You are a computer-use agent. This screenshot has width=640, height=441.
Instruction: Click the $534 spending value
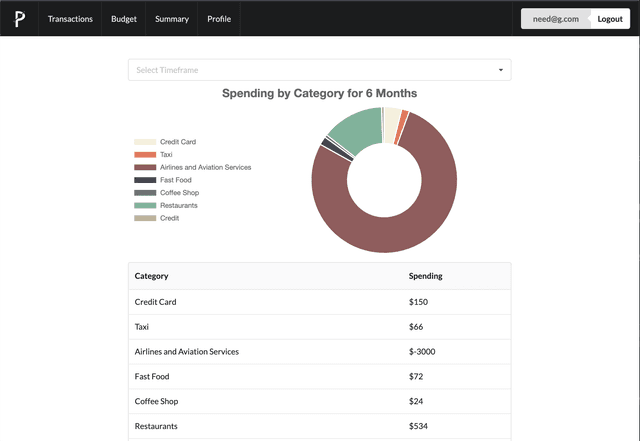click(x=418, y=426)
